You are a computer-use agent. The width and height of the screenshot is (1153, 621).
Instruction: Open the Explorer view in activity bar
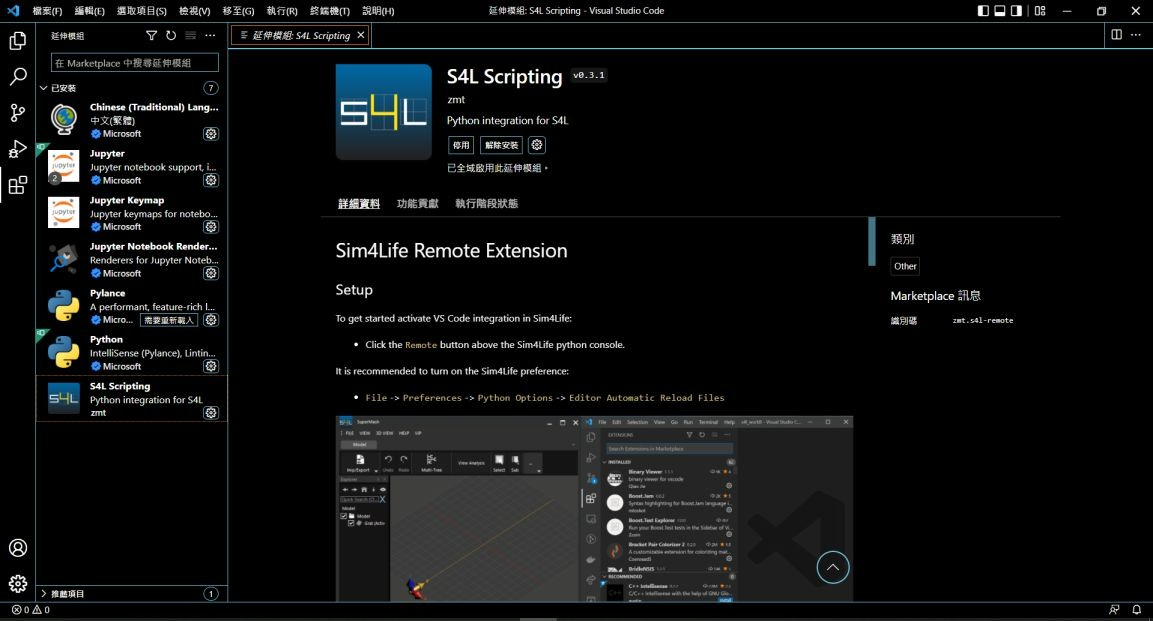tap(18, 41)
